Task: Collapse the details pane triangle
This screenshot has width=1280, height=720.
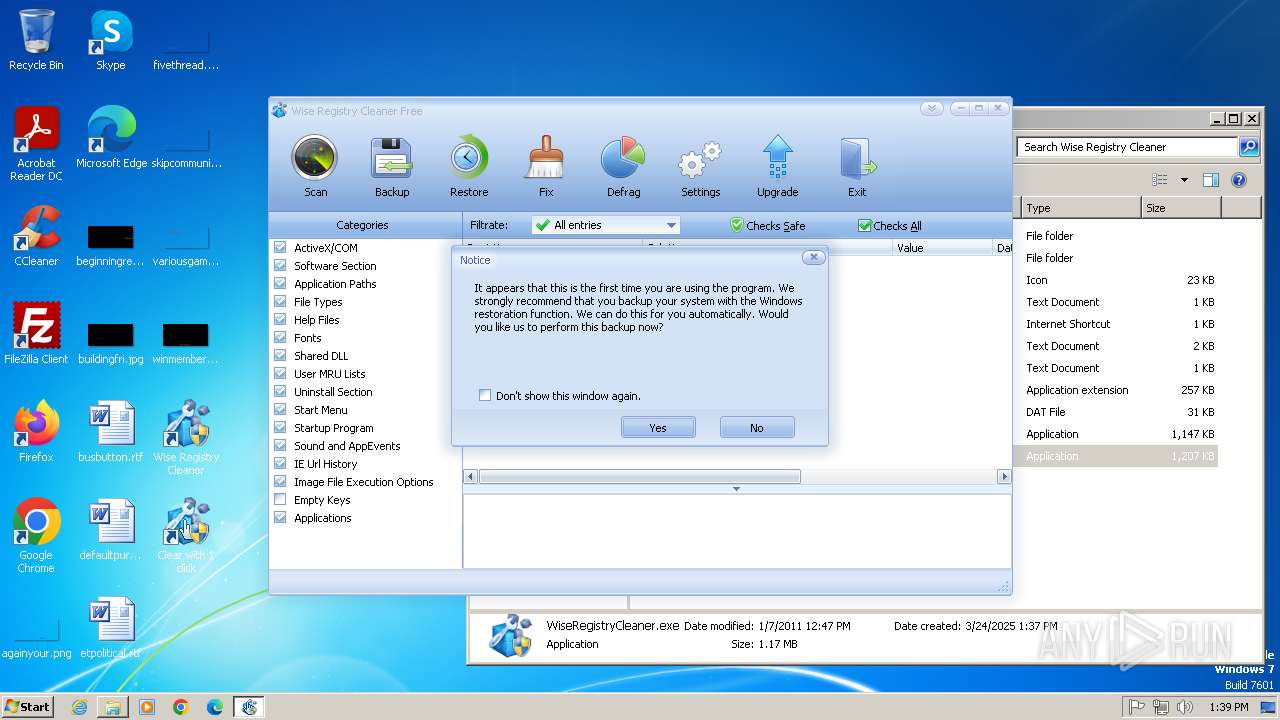Action: [736, 489]
